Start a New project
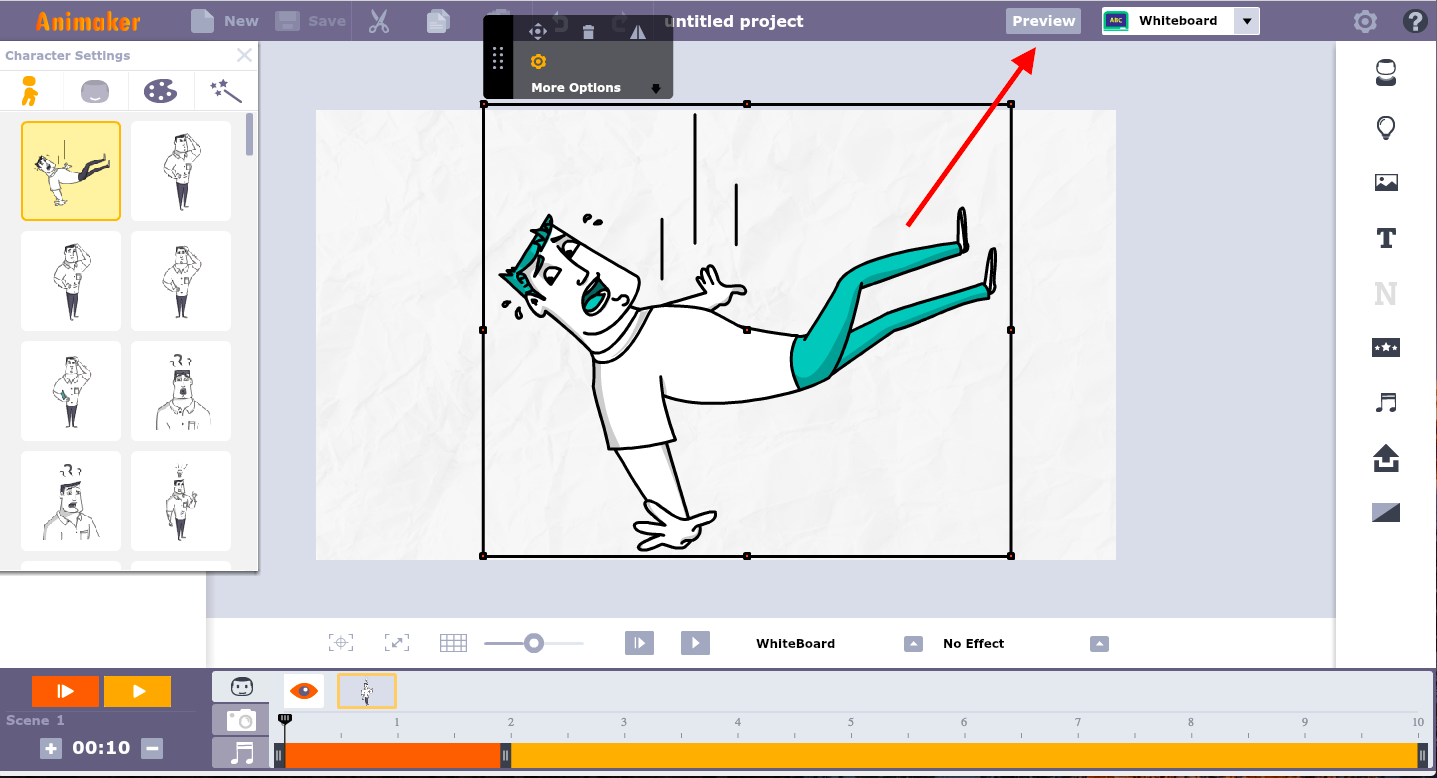The image size is (1437, 778). pos(224,20)
